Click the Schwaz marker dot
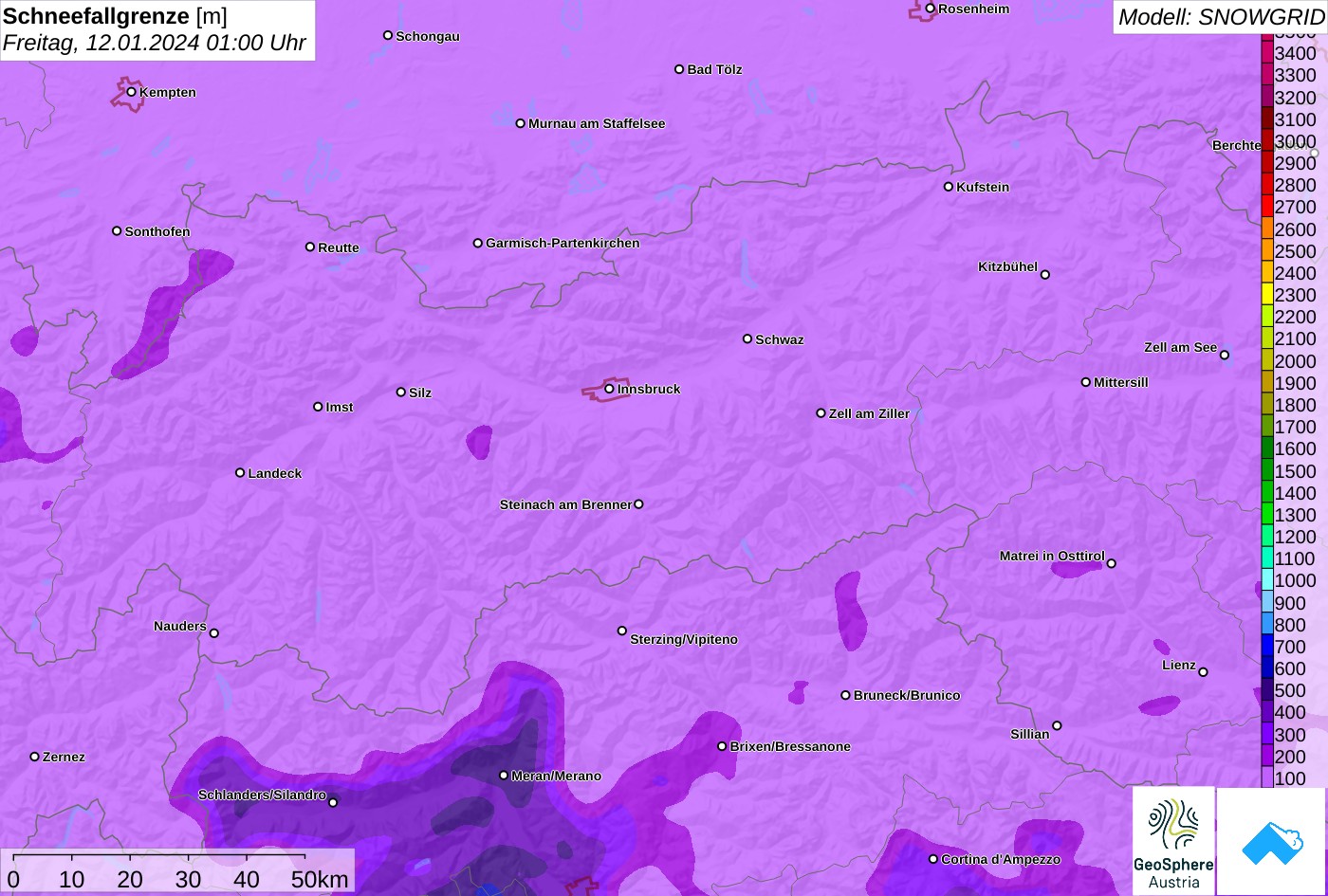The image size is (1328, 896). 747,338
